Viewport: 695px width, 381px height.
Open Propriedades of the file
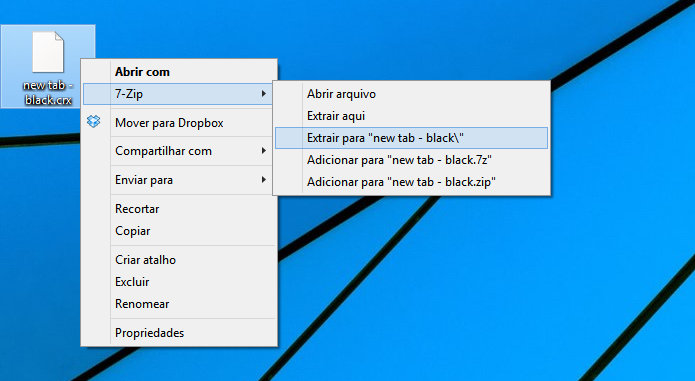[x=179, y=333]
